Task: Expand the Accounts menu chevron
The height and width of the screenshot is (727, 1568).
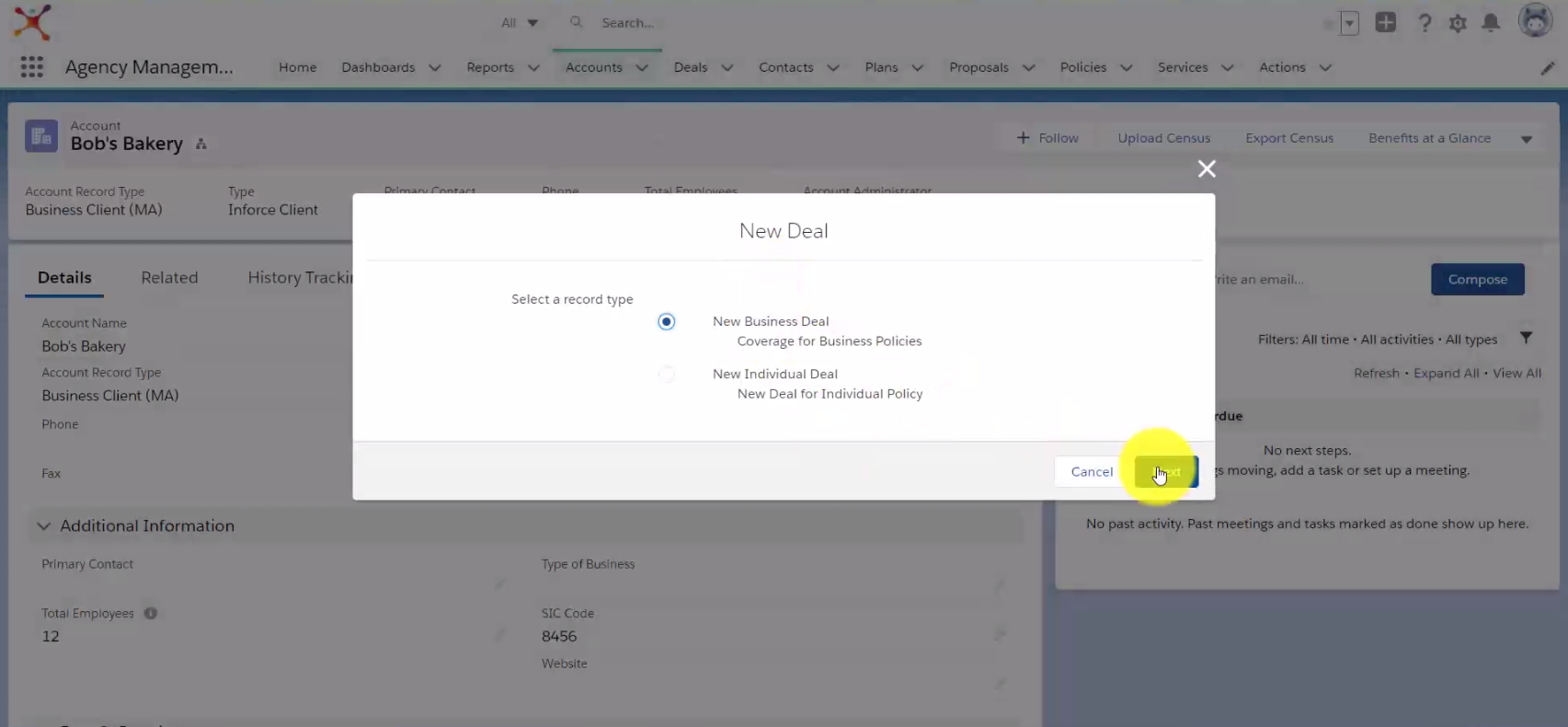Action: tap(642, 68)
